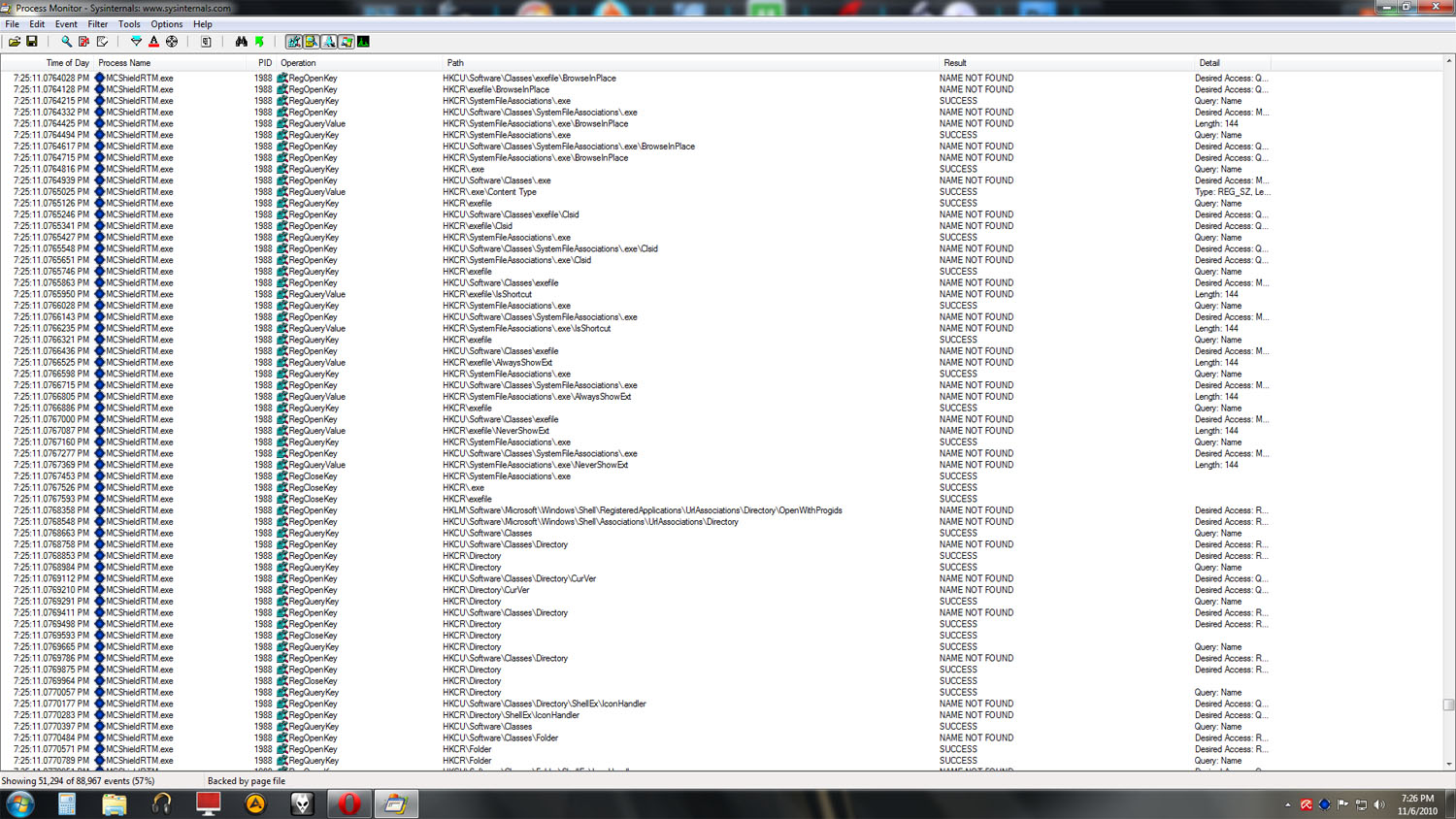Open the Calculator taskbar icon
This screenshot has width=1456, height=819.
click(x=67, y=803)
